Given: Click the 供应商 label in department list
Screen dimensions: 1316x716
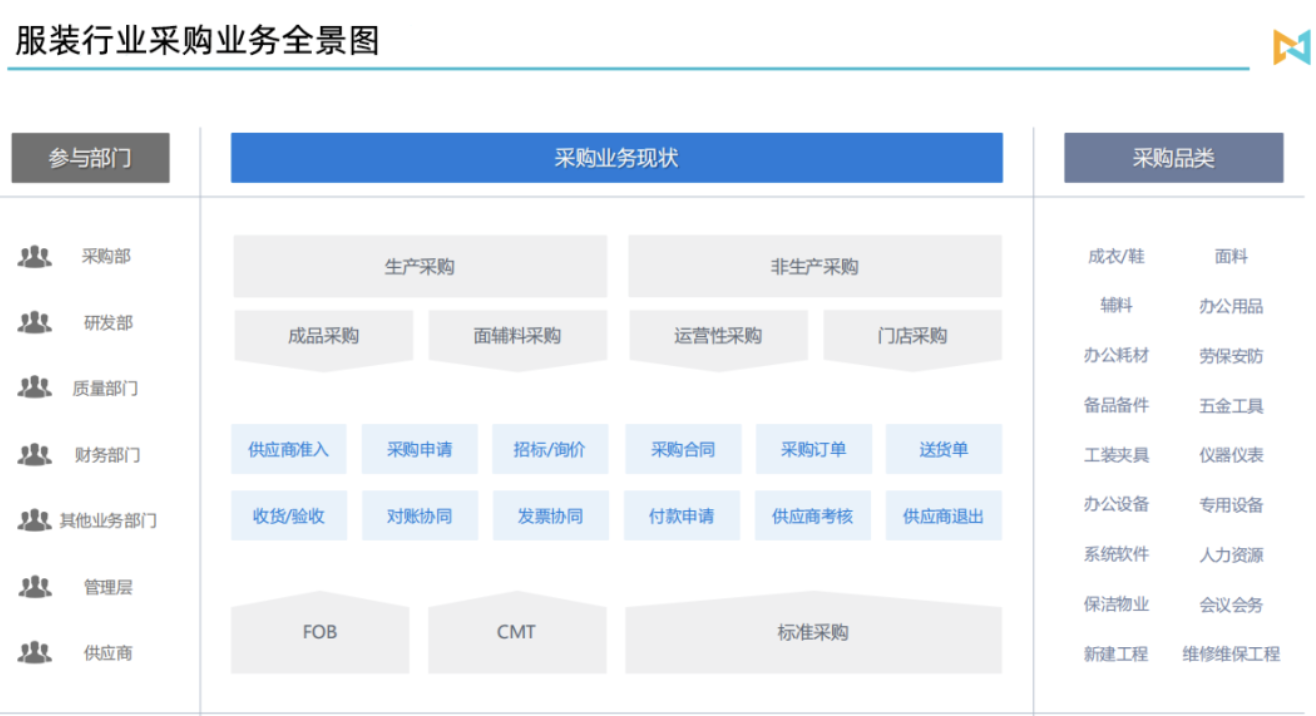Looking at the screenshot, I should pyautogui.click(x=108, y=653).
